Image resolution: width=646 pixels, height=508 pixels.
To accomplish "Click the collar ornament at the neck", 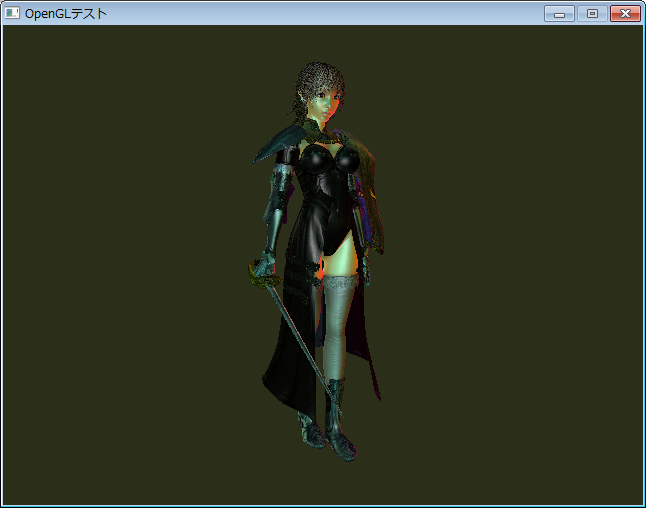I will (320, 128).
